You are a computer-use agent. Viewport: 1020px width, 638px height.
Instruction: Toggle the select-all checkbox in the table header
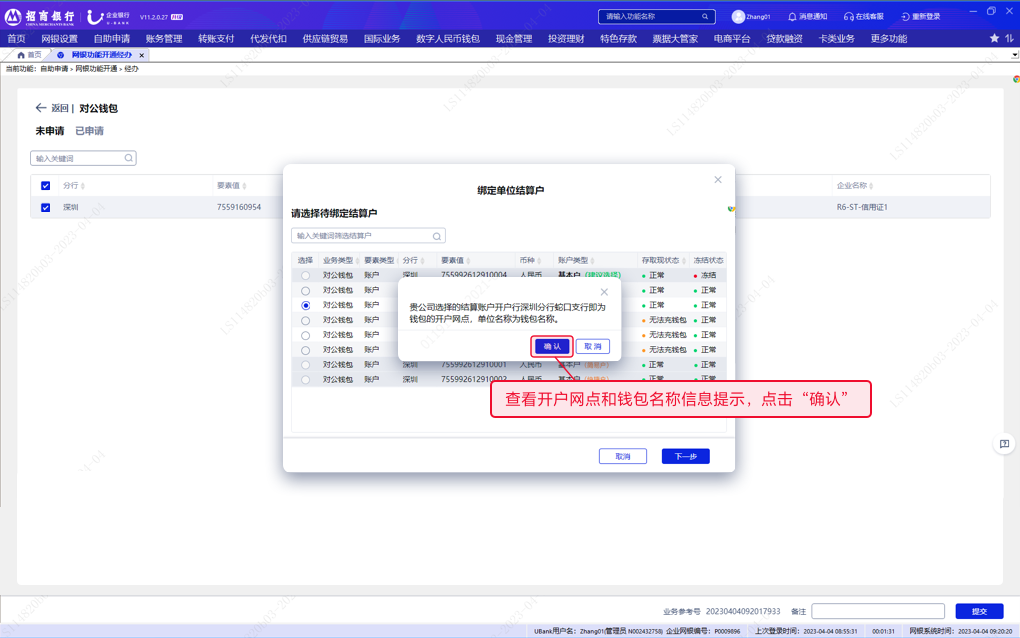click(46, 186)
